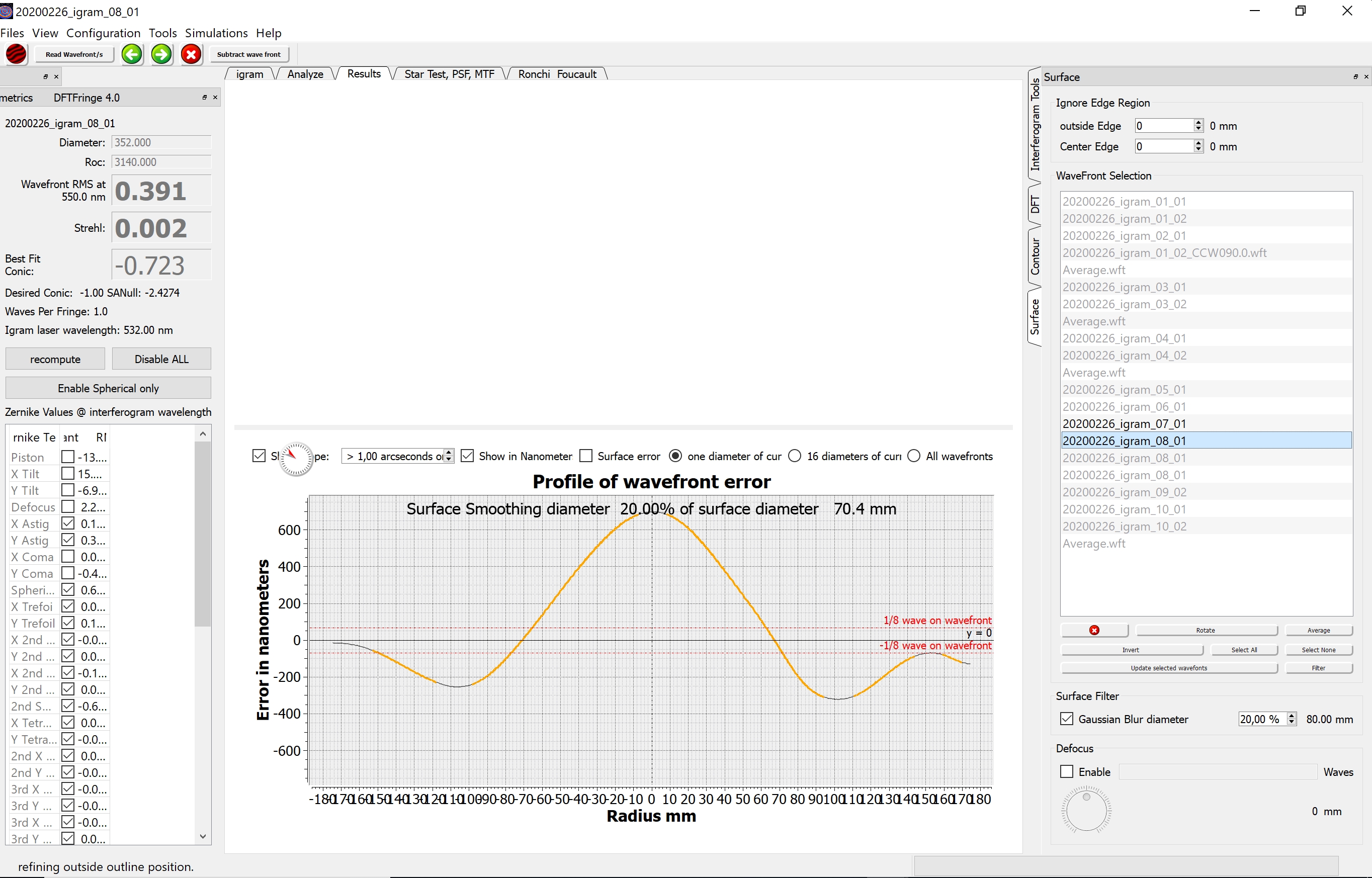The height and width of the screenshot is (878, 1372).
Task: Toggle X Coma Zernike checkbox
Action: coord(68,557)
